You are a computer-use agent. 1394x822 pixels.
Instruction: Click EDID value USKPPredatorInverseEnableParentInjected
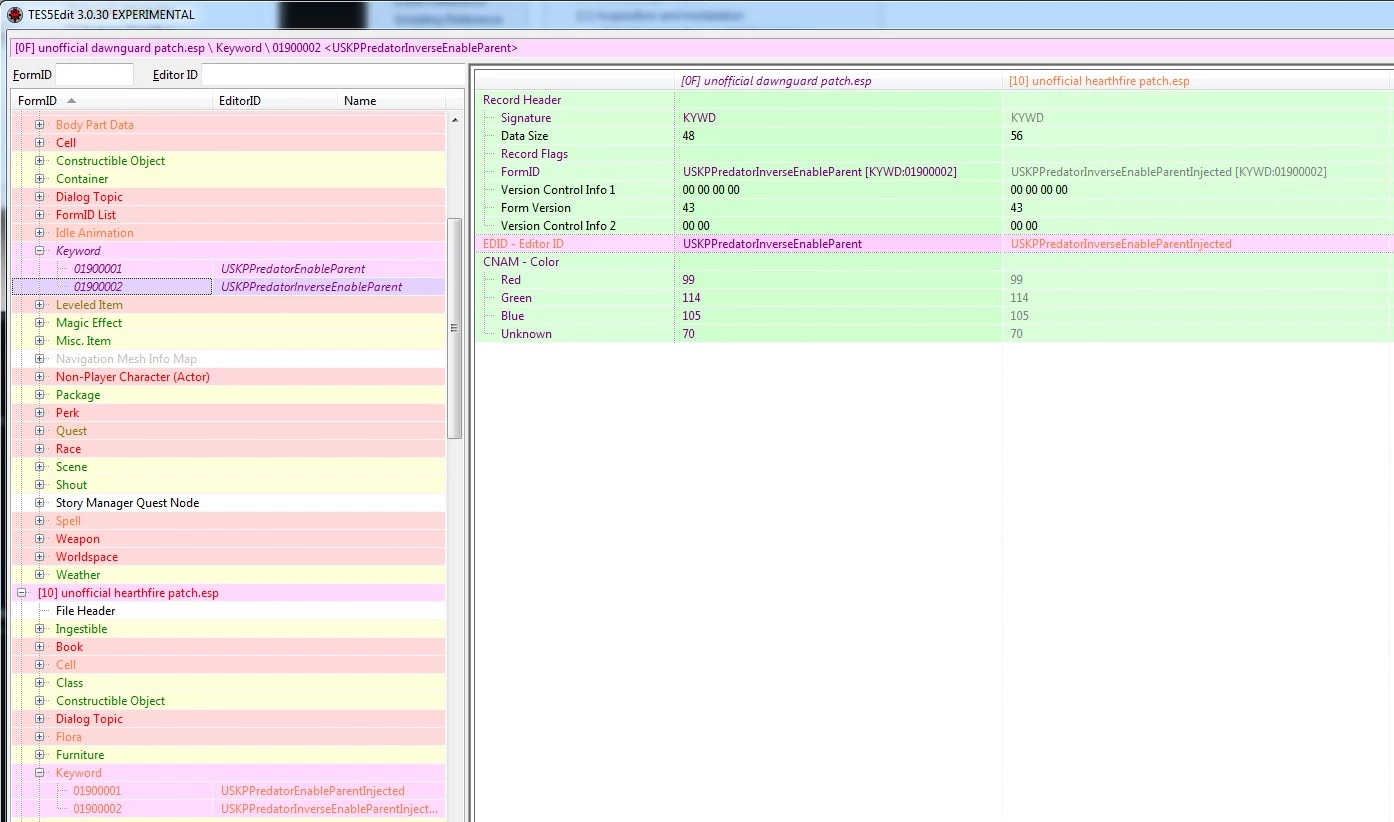[1121, 244]
